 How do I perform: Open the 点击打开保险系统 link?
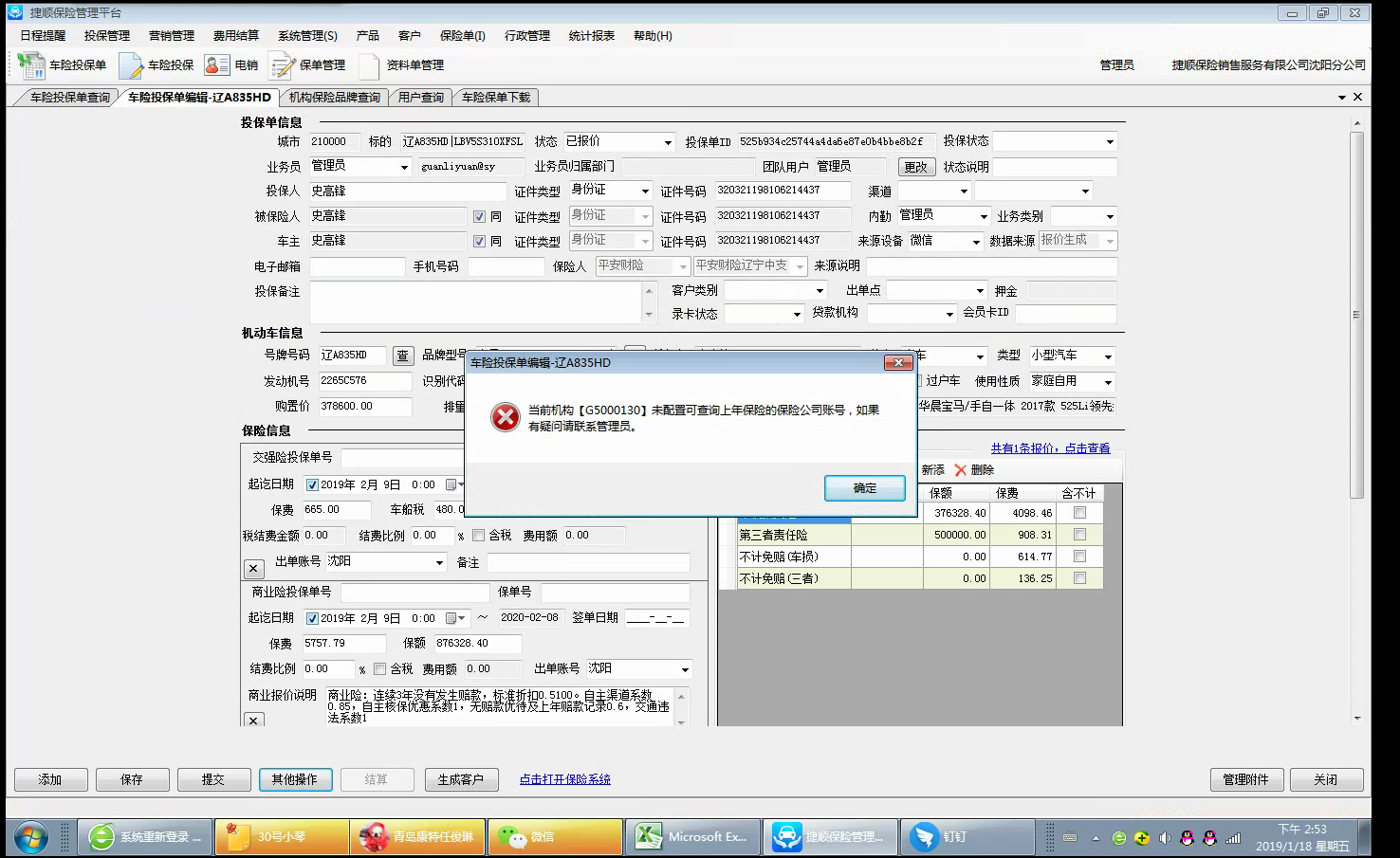(564, 779)
